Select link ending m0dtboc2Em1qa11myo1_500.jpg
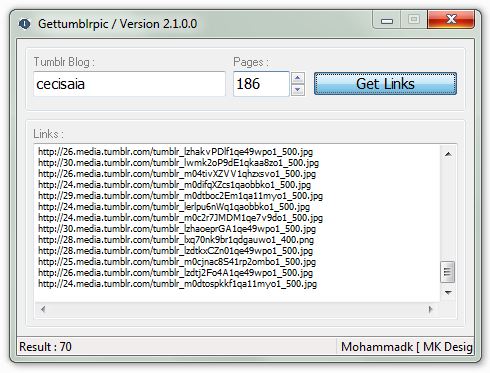Screen dimensions: 490x373 click(x=180, y=196)
